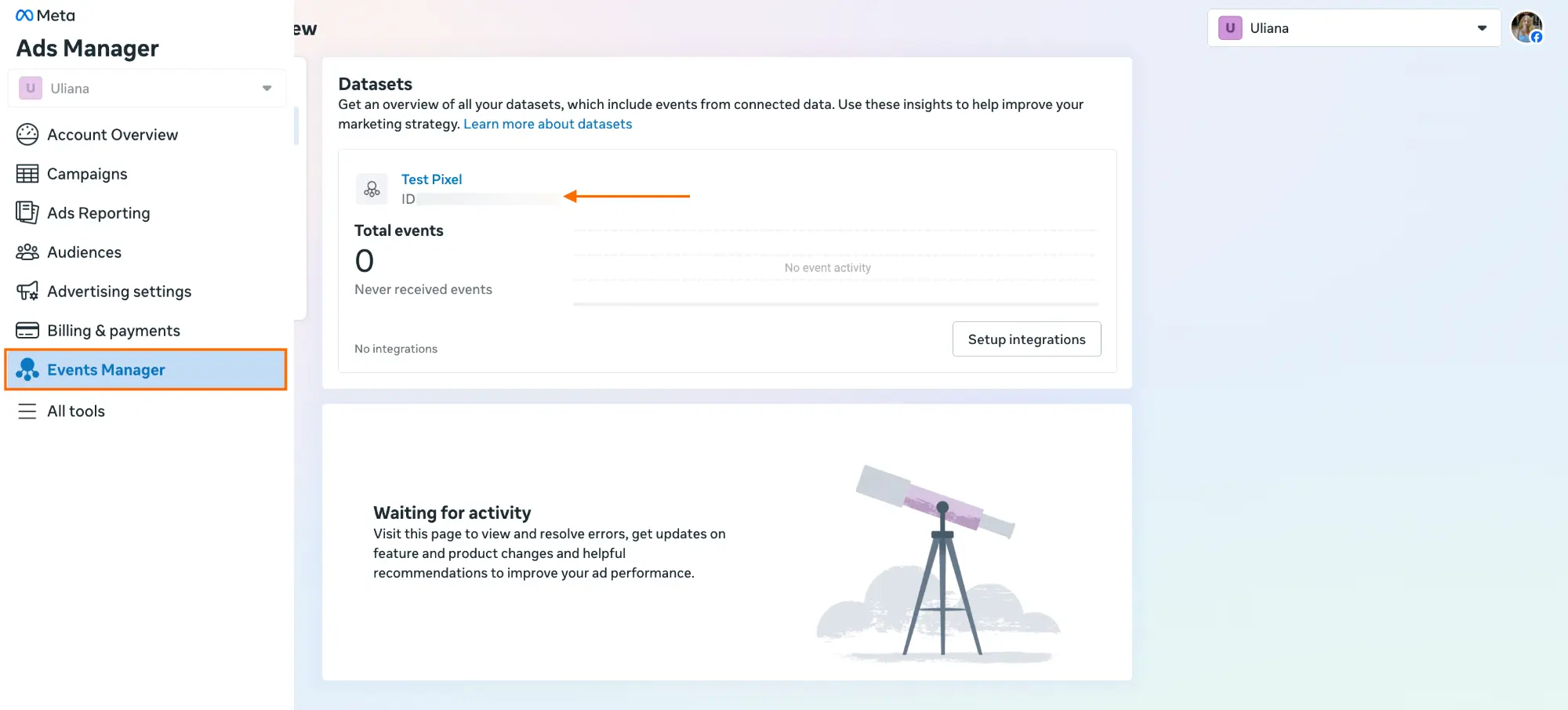Click the top-right dropdown caret arrow
The height and width of the screenshot is (710, 1568).
(x=1481, y=28)
